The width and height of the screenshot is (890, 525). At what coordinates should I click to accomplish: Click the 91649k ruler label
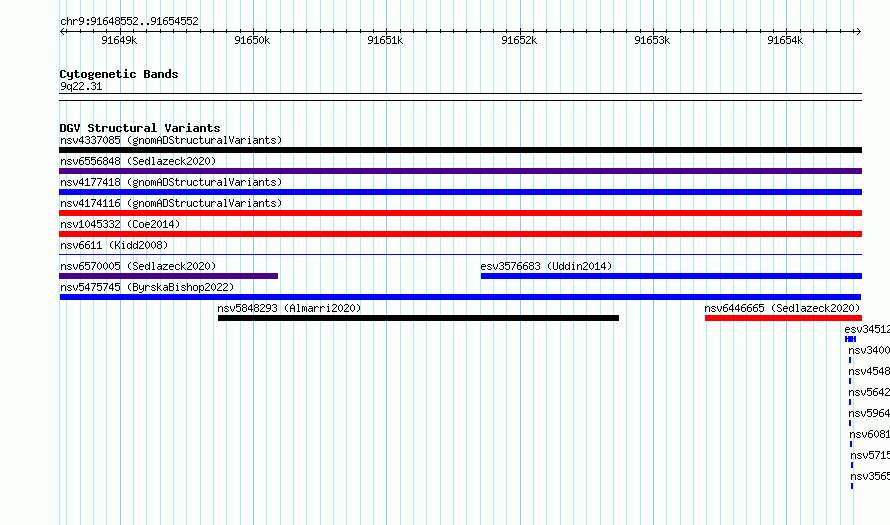(x=119, y=40)
